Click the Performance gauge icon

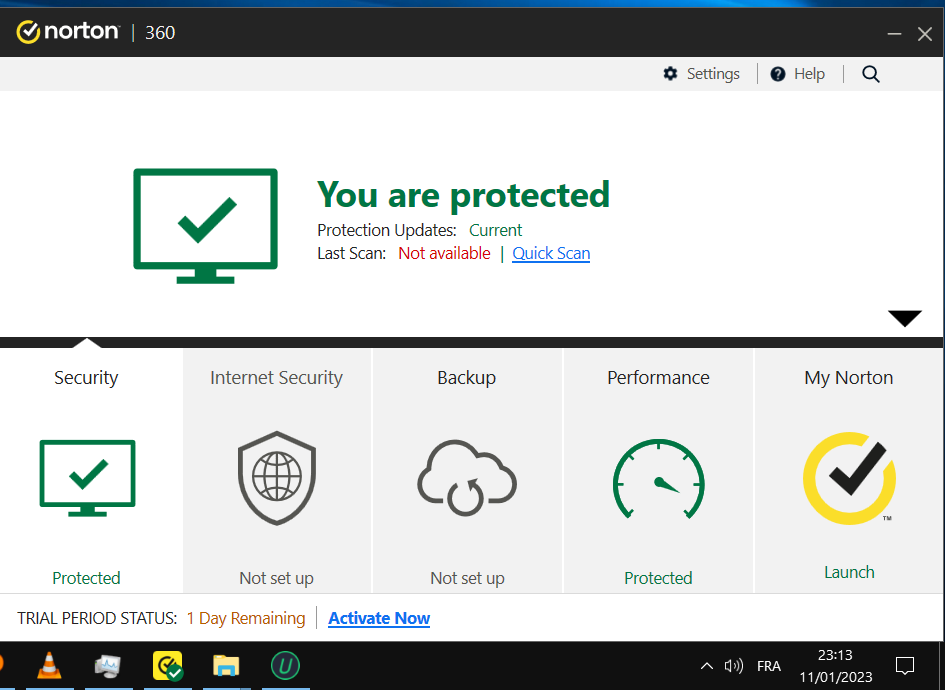[658, 478]
